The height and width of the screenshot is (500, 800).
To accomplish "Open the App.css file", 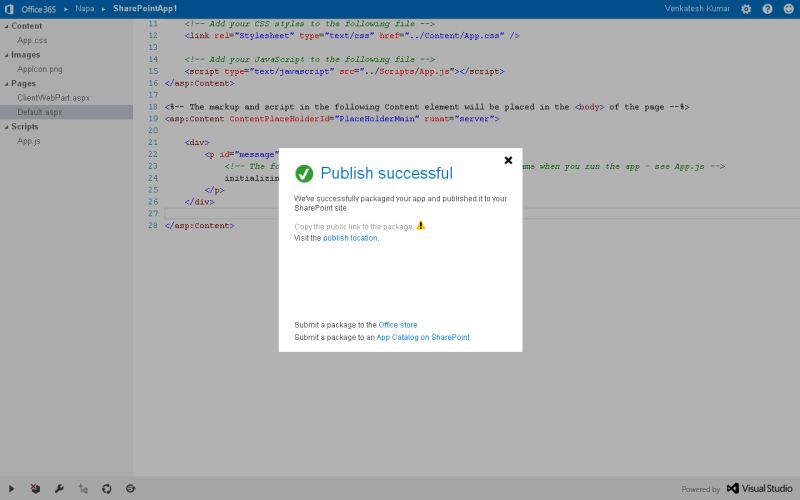I will (32, 40).
